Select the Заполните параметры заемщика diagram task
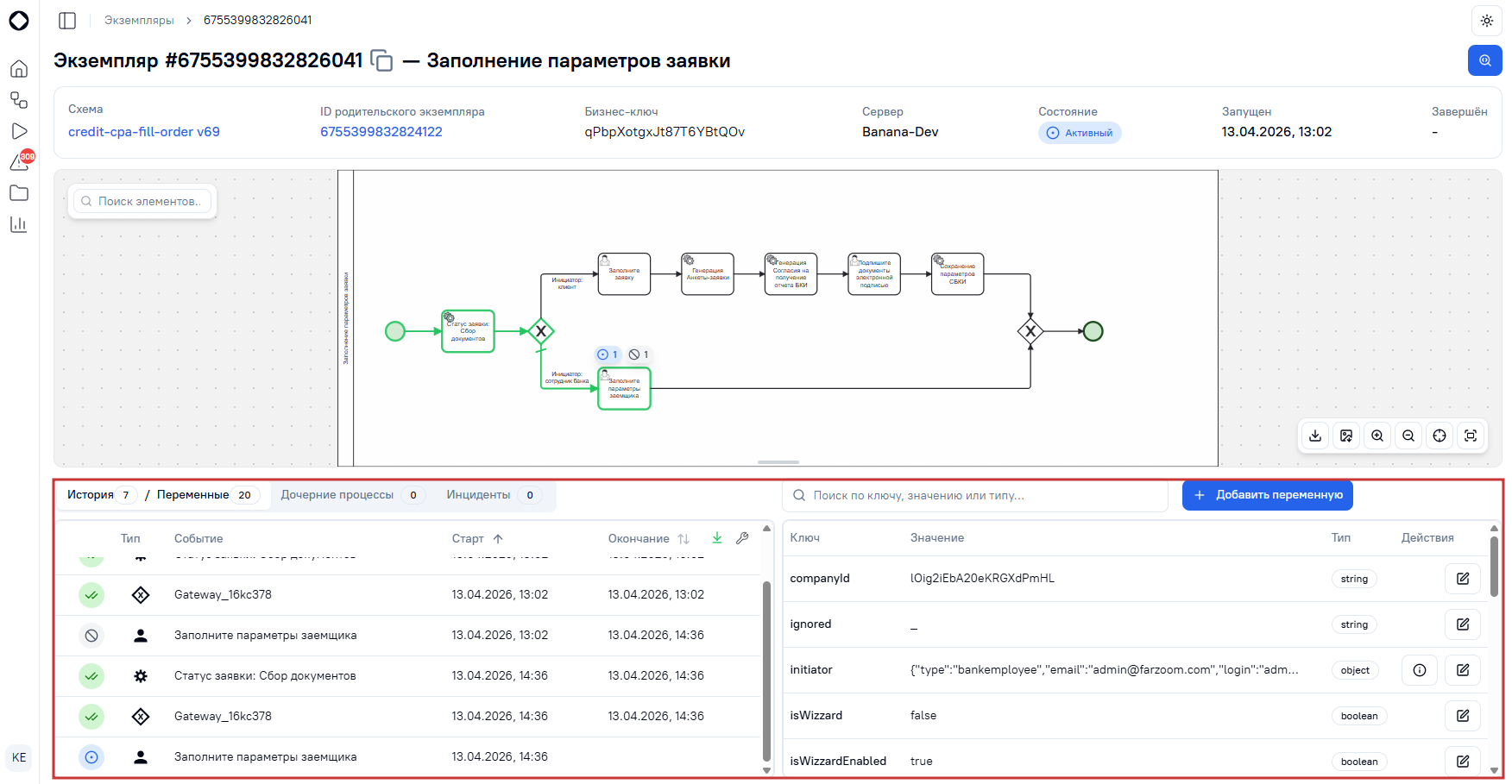 point(624,389)
